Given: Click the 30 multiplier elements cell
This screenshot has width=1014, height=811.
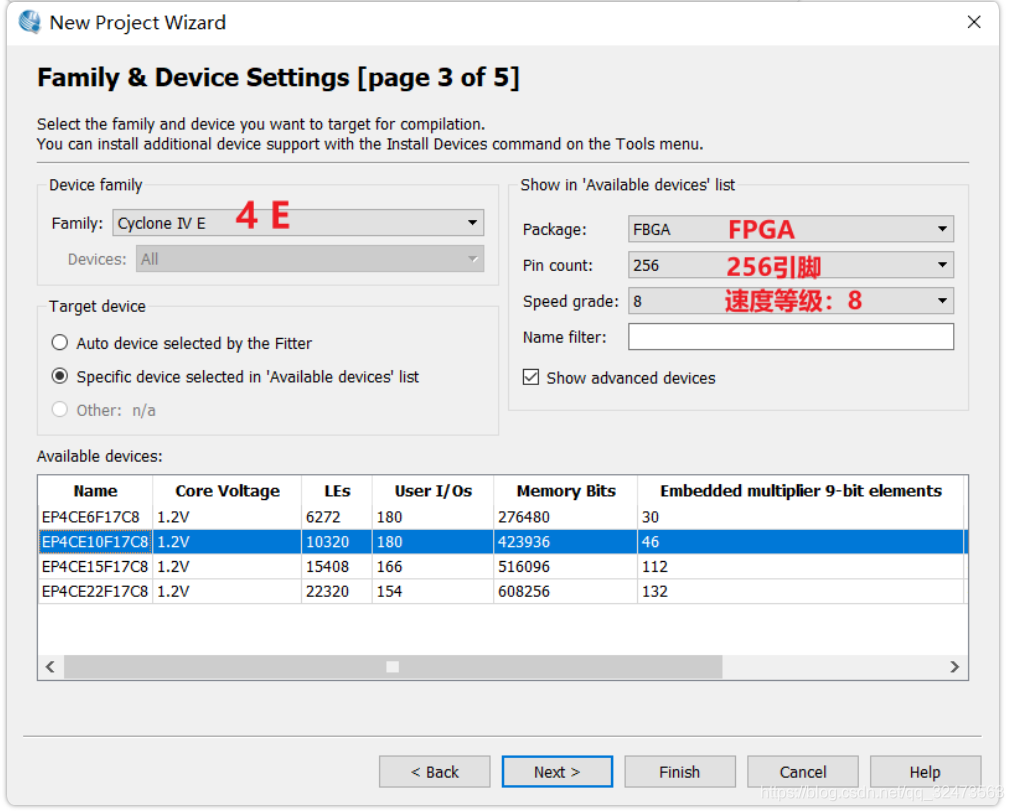Looking at the screenshot, I should pos(801,517).
